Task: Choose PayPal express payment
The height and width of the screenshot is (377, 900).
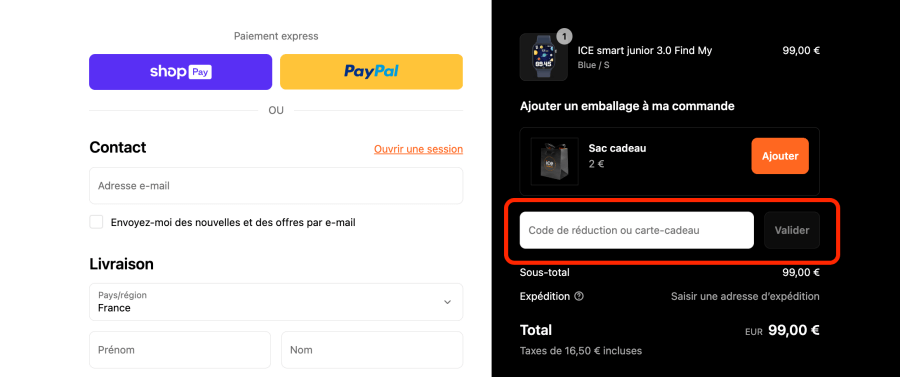Action: [371, 72]
